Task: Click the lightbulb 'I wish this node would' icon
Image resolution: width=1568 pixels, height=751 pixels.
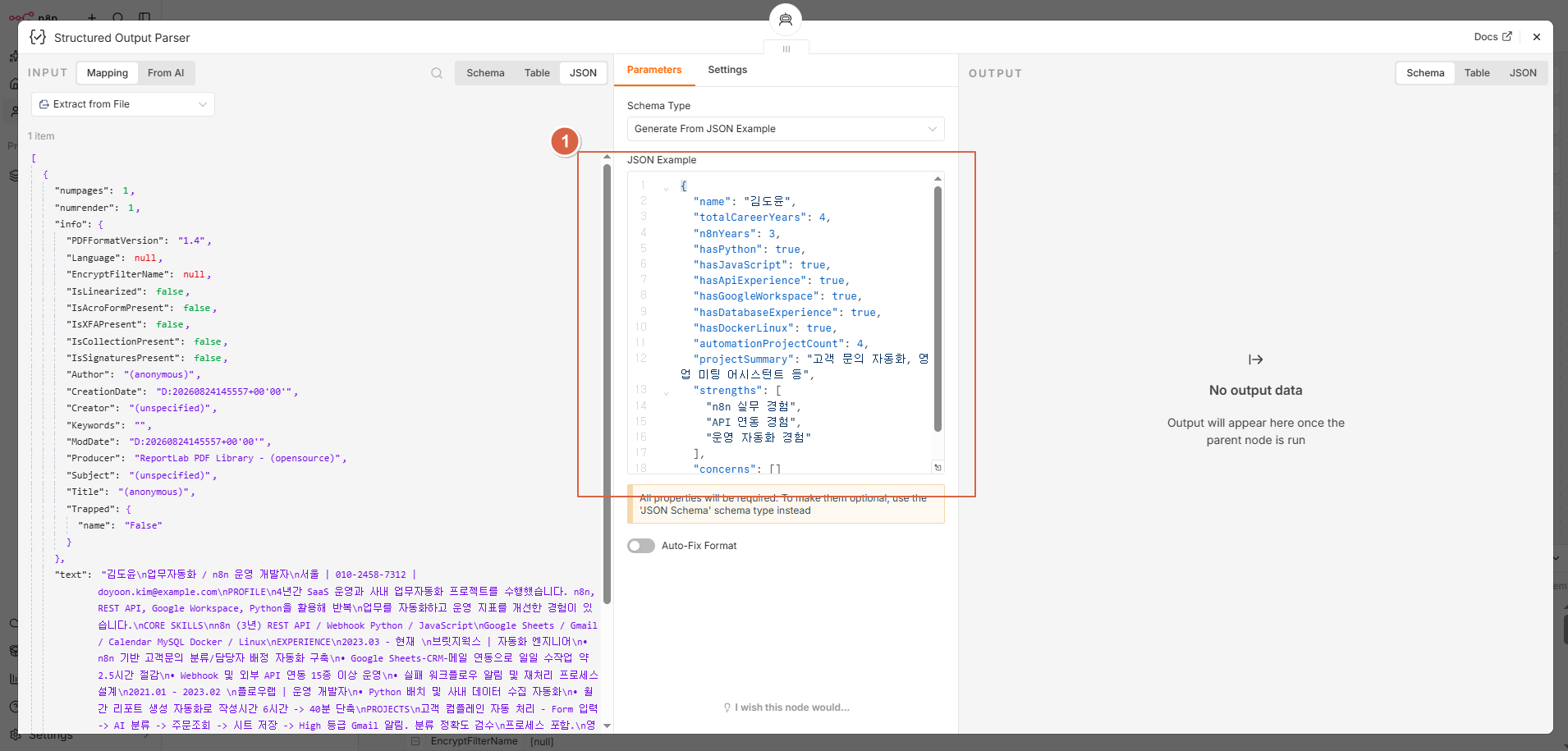Action: 727,707
